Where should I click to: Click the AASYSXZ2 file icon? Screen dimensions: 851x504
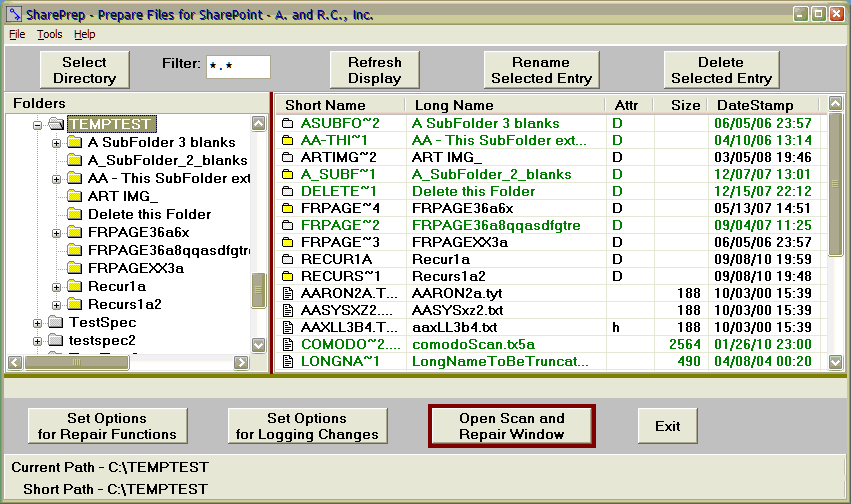click(x=288, y=310)
